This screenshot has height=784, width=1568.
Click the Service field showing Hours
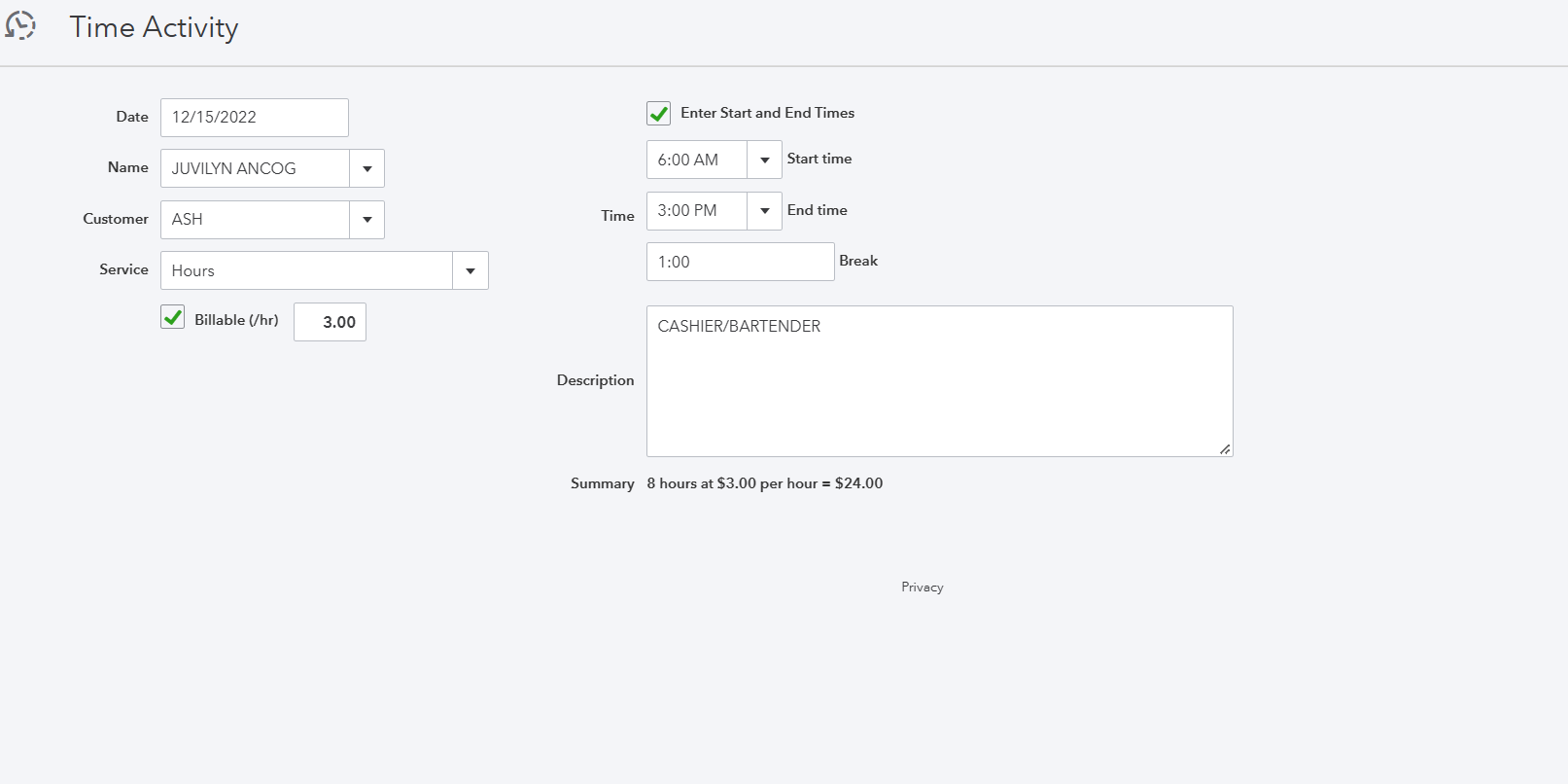point(306,270)
